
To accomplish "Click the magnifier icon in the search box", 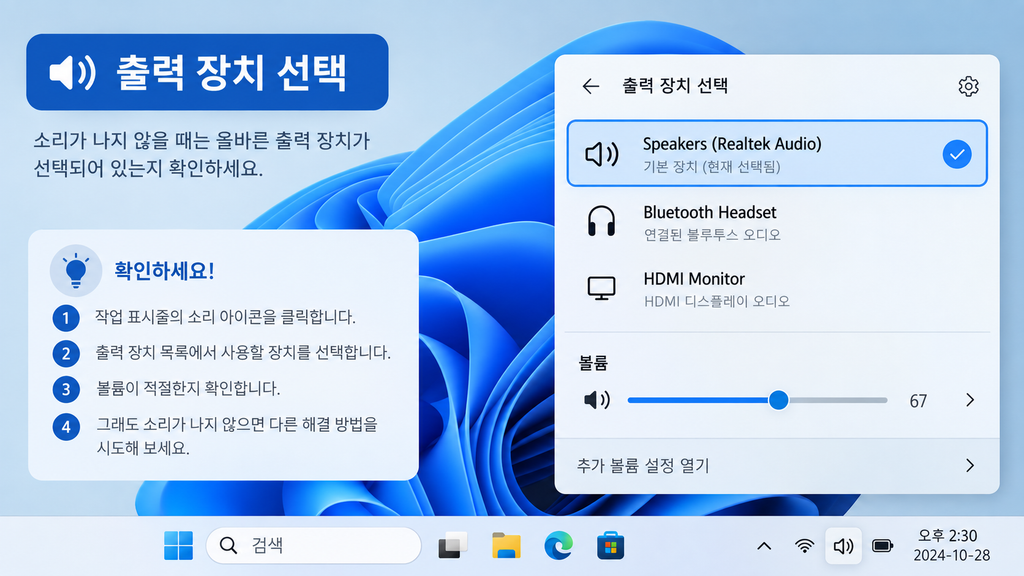I will click(x=228, y=545).
